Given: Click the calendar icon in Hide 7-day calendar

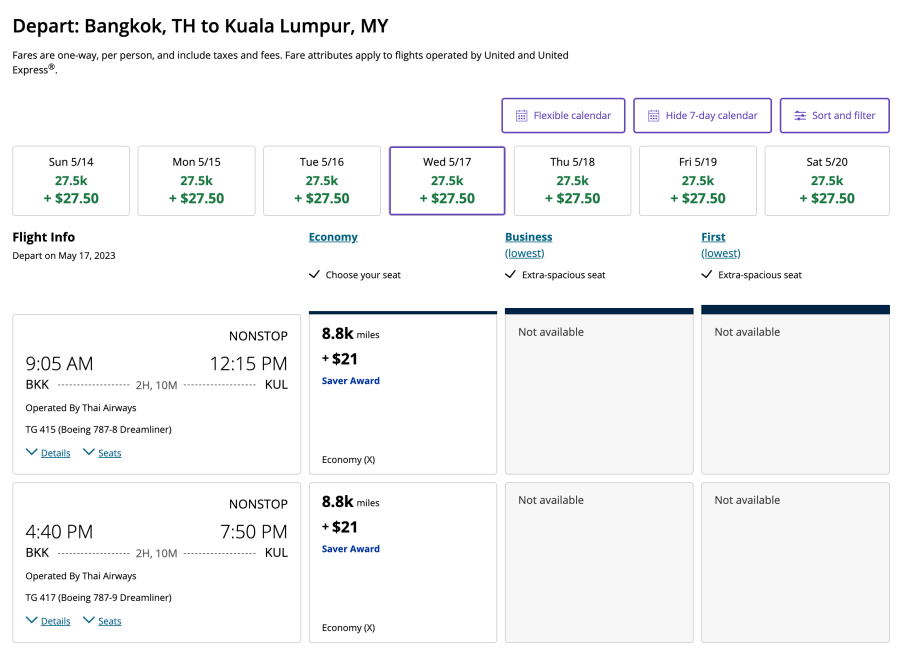Looking at the screenshot, I should pyautogui.click(x=653, y=116).
